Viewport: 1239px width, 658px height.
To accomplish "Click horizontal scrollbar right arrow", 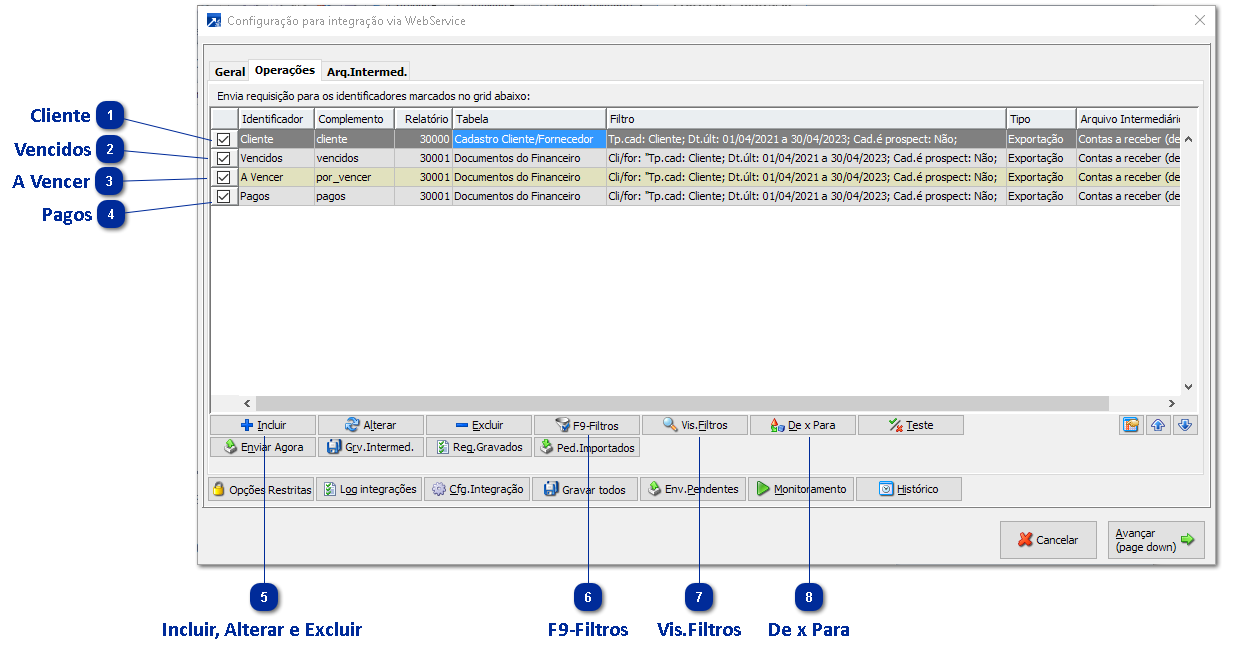I will (1171, 403).
